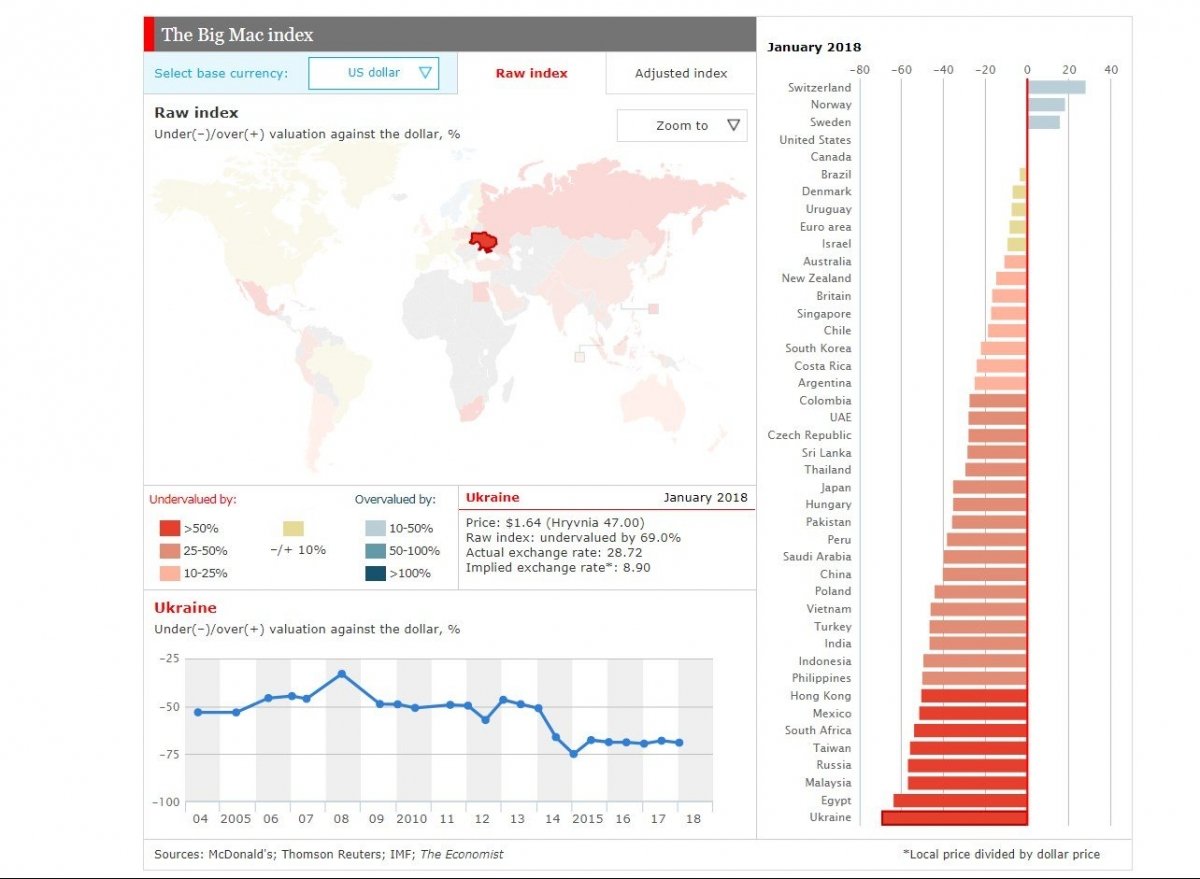Click the dark blue >100% overvalued legend swatch
1200x879 pixels.
[x=375, y=573]
